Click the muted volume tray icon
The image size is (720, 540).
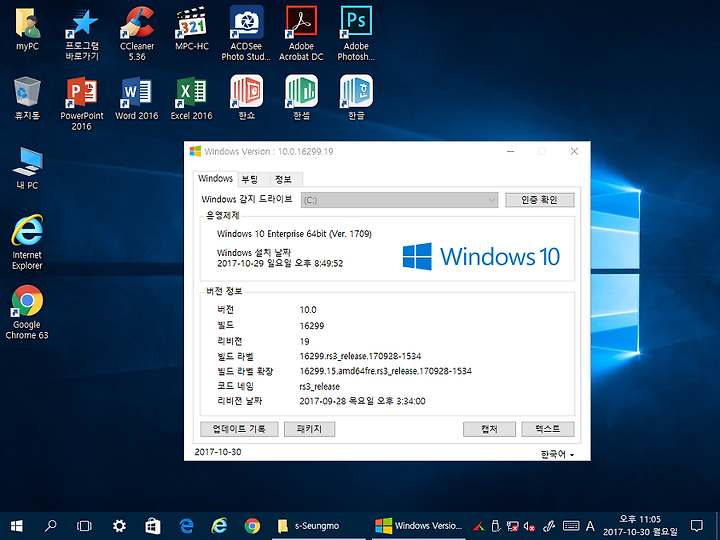point(529,526)
